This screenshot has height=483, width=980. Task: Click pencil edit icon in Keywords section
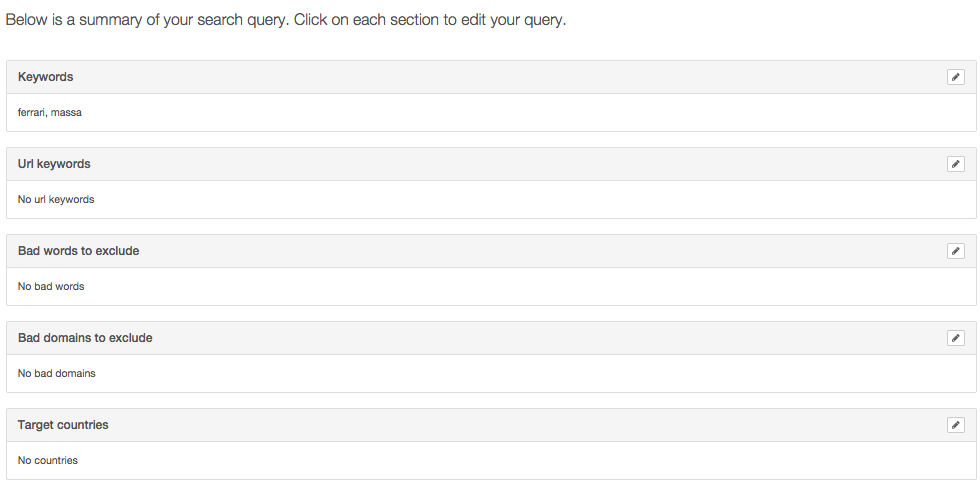click(955, 77)
